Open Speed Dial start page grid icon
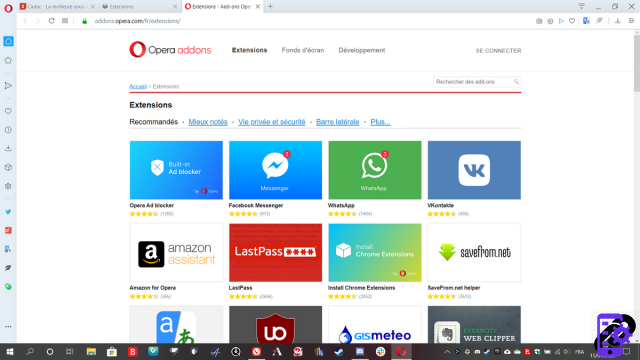The width and height of the screenshot is (640, 360). 65,21
